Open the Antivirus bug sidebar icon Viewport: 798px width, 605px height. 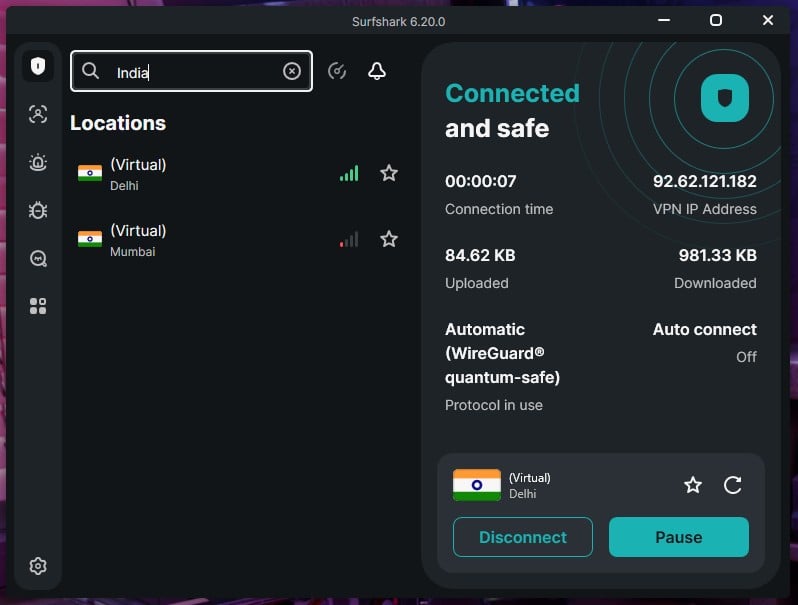pos(38,210)
